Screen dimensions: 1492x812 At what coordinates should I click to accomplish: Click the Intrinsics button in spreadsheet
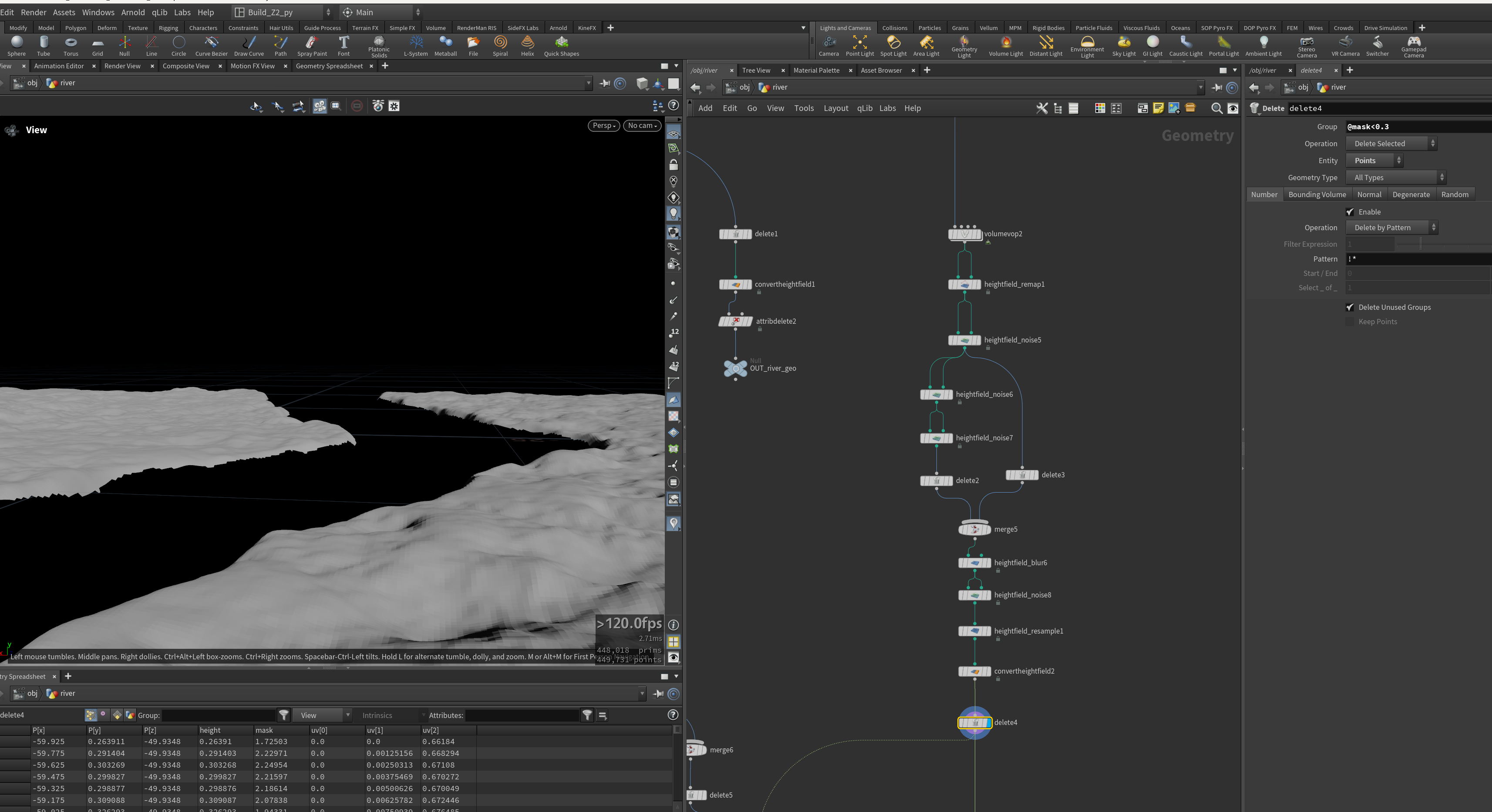click(x=377, y=715)
